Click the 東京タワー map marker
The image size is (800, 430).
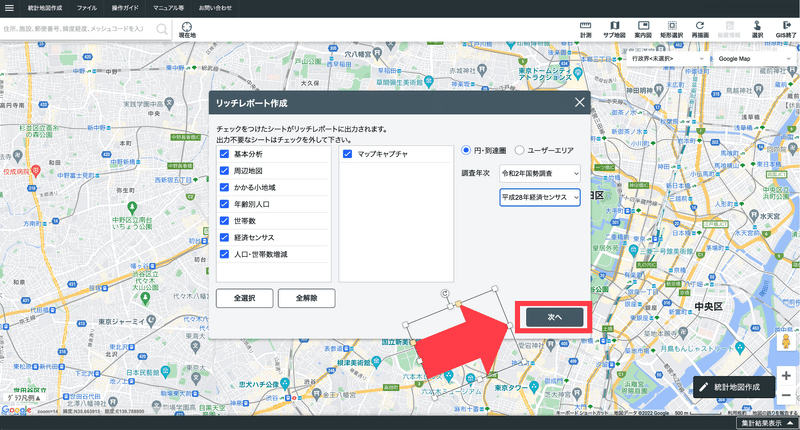[534, 387]
